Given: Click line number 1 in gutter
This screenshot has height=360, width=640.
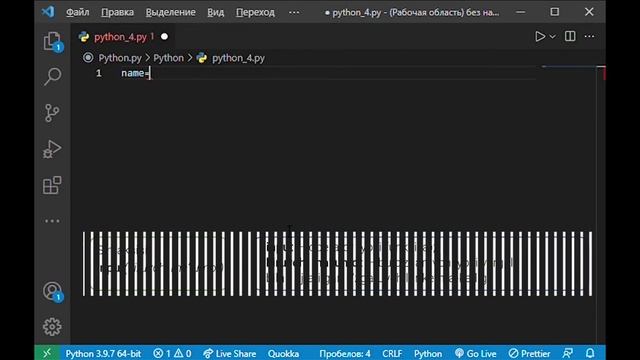Looking at the screenshot, I should pos(99,73).
